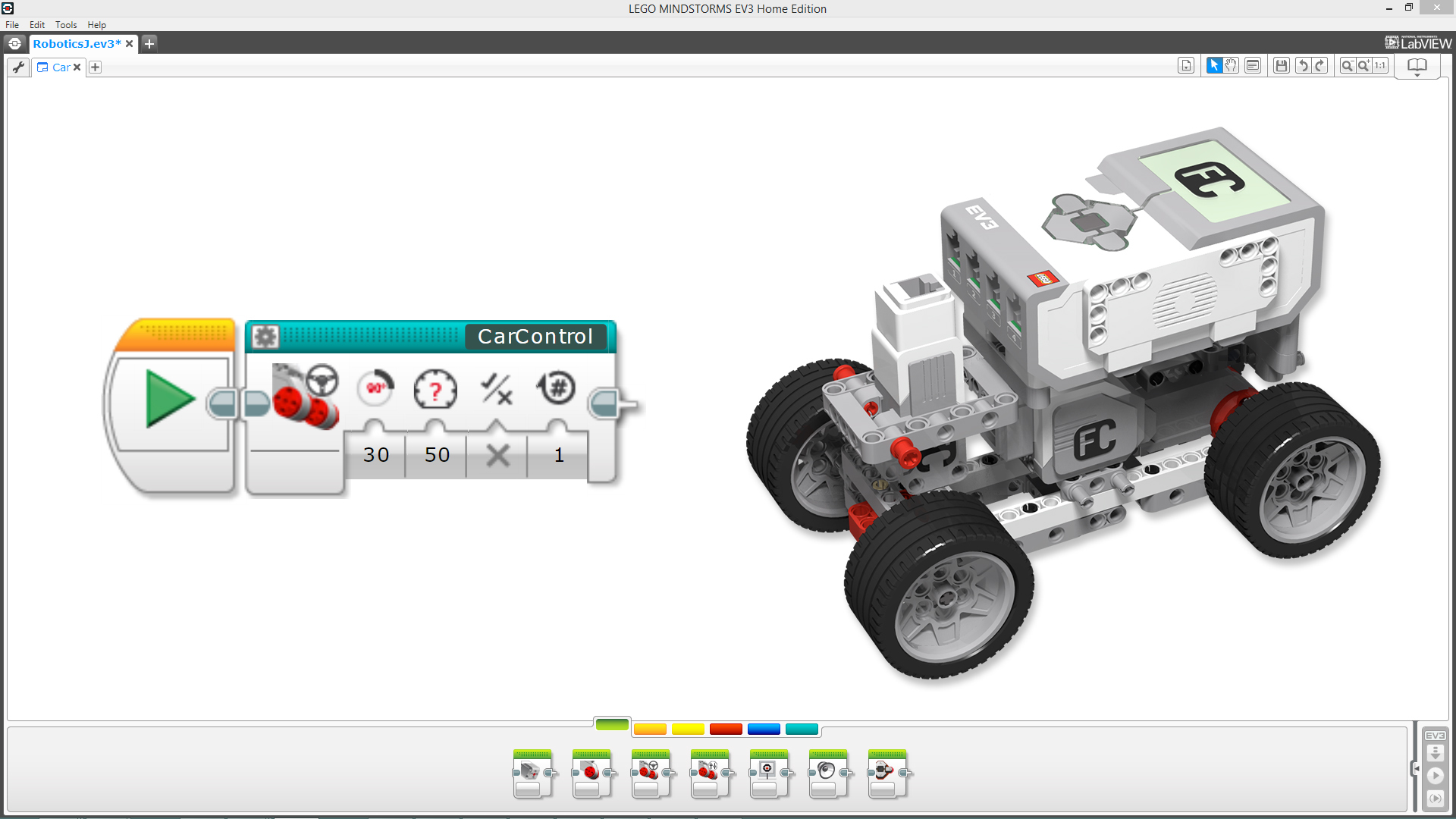1456x819 pixels.
Task: Open the red Data Operations palette
Action: coord(726,729)
